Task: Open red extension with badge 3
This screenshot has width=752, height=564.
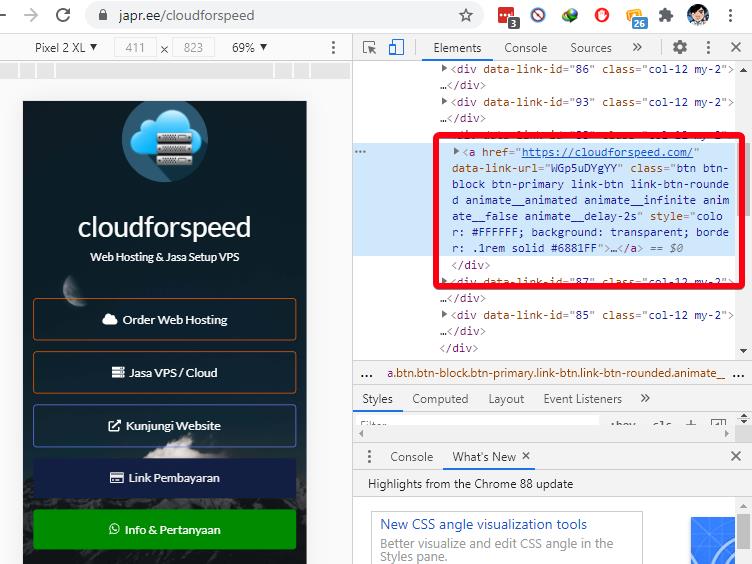Action: pyautogui.click(x=507, y=16)
